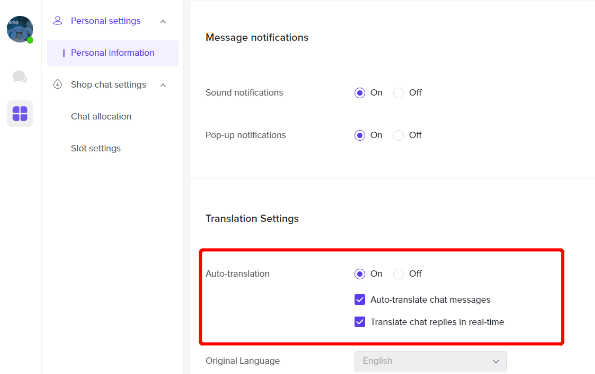Click the Personal settings person icon
595x374 pixels.
pos(57,20)
